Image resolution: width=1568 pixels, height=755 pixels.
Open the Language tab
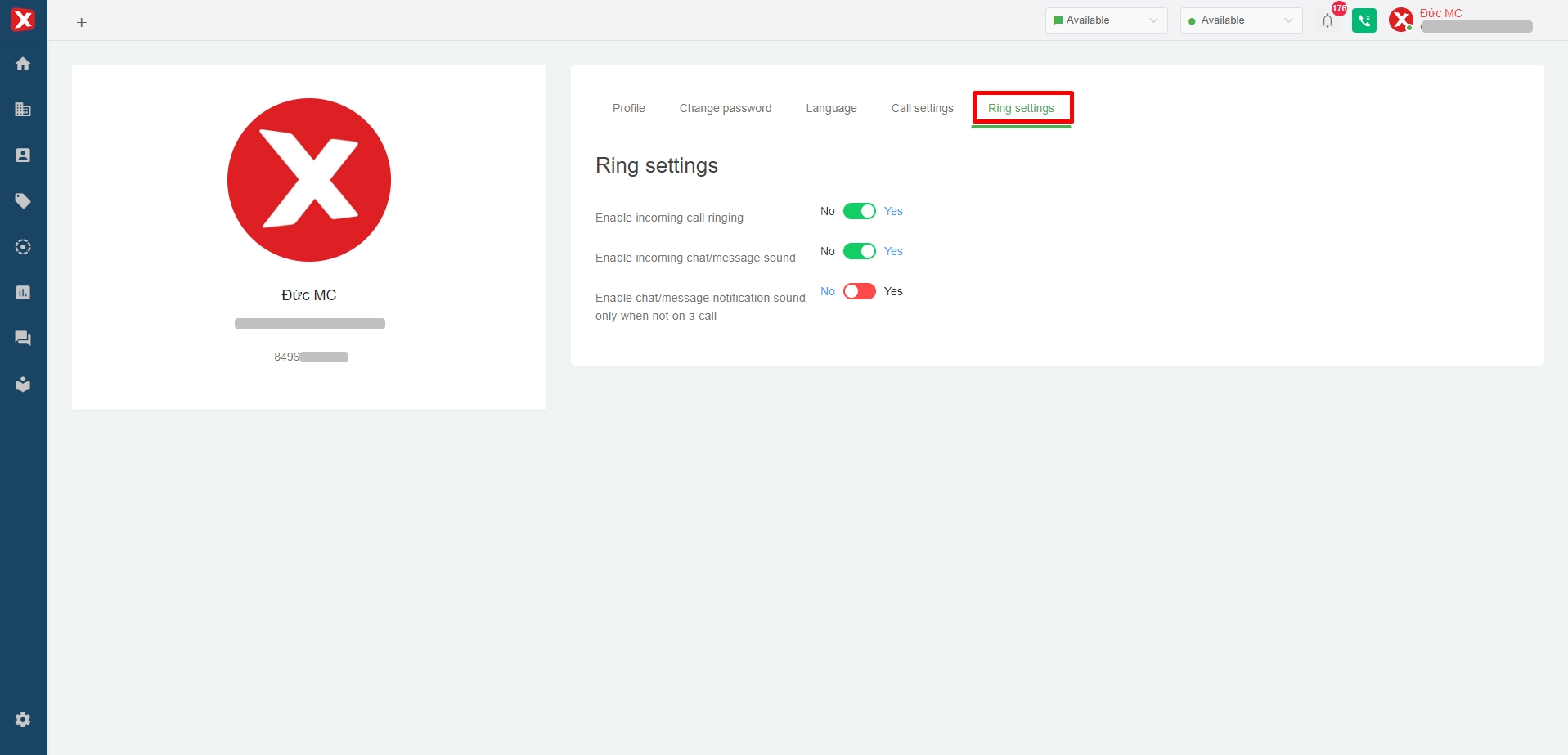[x=831, y=108]
